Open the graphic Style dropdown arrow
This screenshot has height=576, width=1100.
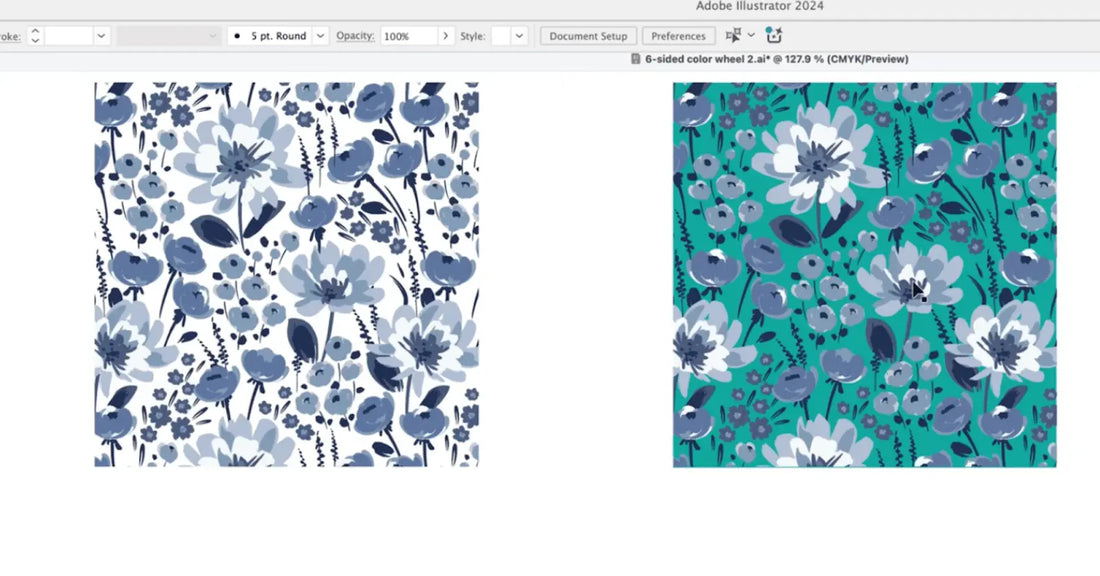(519, 36)
